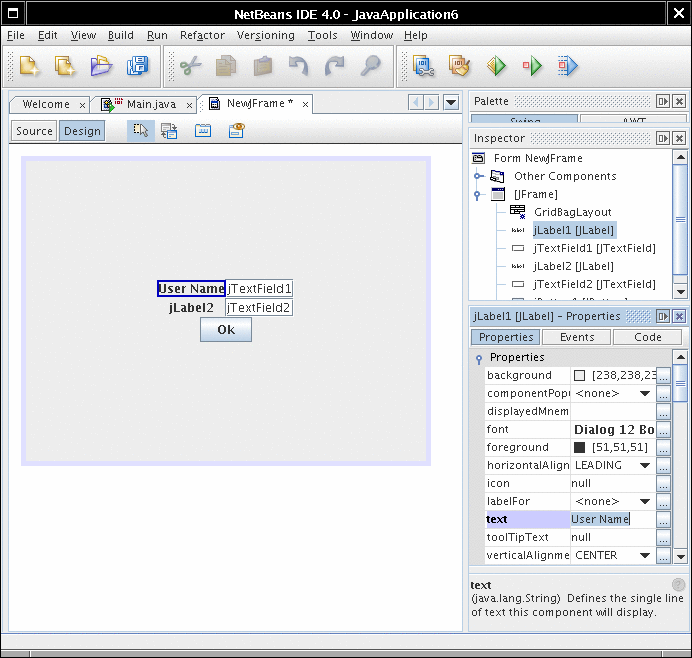Open the horizontalAlignment LEADING dropdown

pyautogui.click(x=644, y=465)
